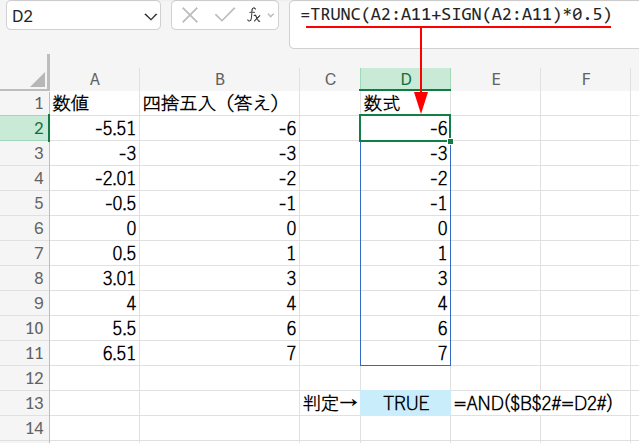Select row 2 header

tap(24, 128)
